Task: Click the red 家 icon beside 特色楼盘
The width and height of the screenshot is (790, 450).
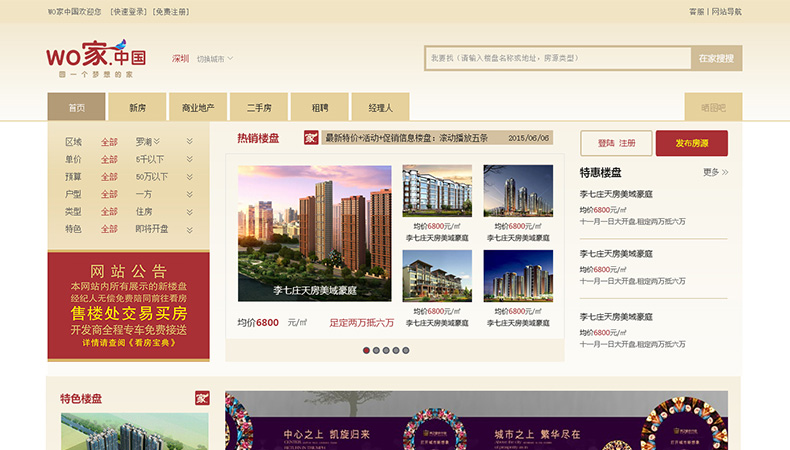Action: click(x=202, y=398)
